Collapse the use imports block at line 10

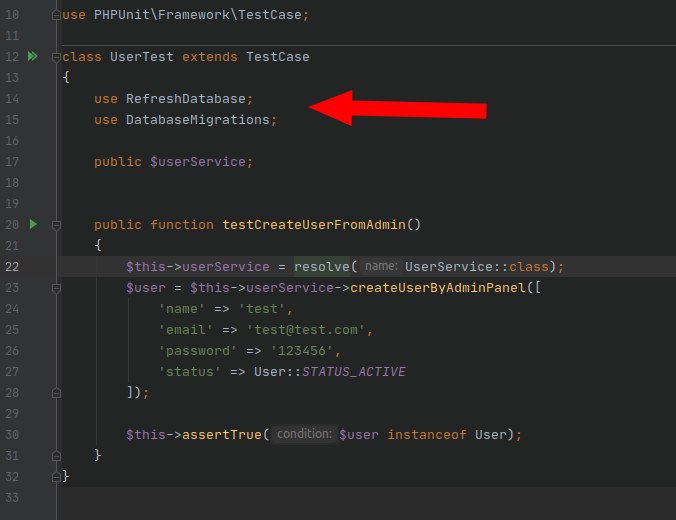[x=56, y=16]
